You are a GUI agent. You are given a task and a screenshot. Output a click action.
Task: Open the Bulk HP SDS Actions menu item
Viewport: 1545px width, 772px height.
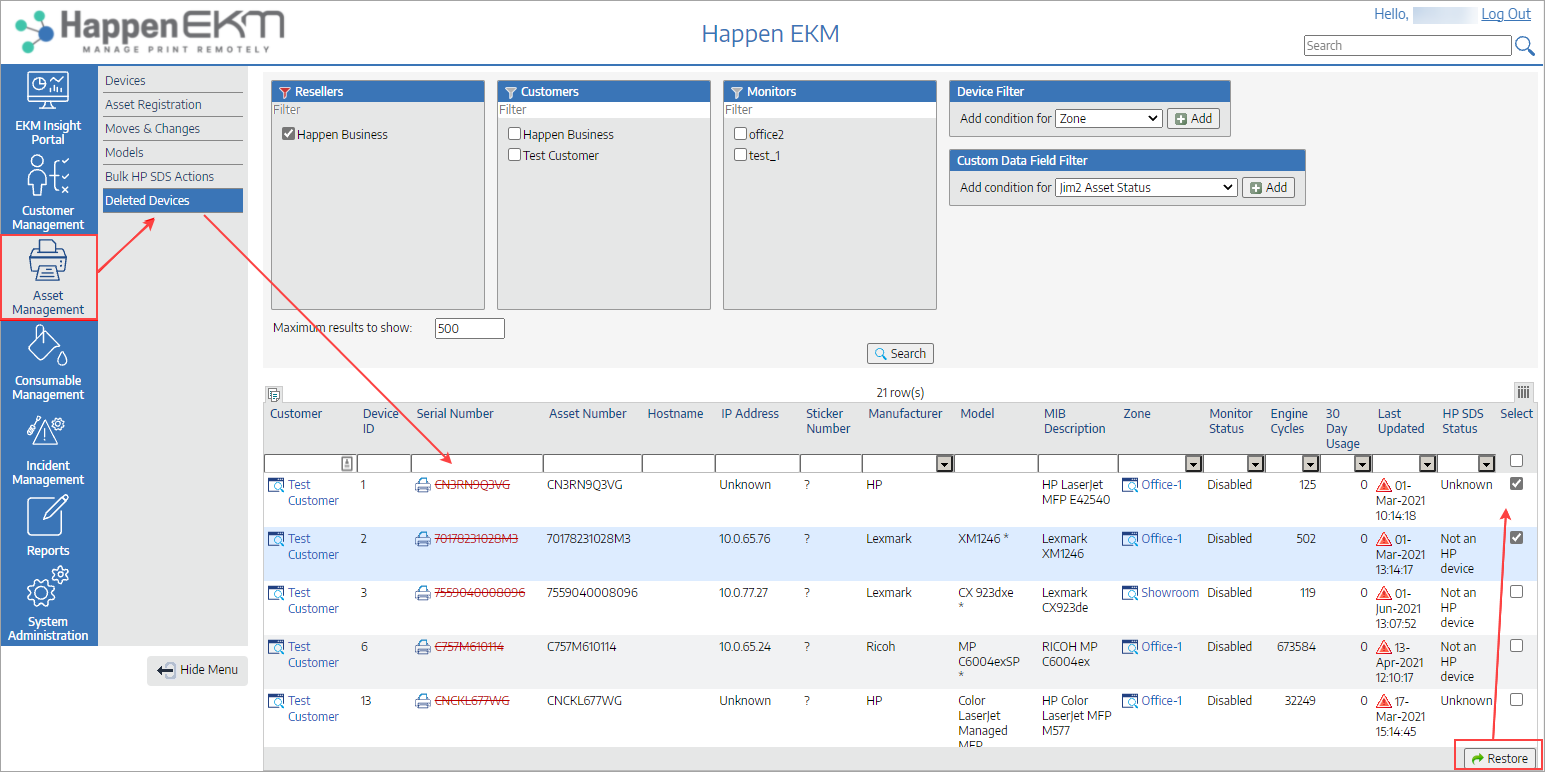click(160, 177)
